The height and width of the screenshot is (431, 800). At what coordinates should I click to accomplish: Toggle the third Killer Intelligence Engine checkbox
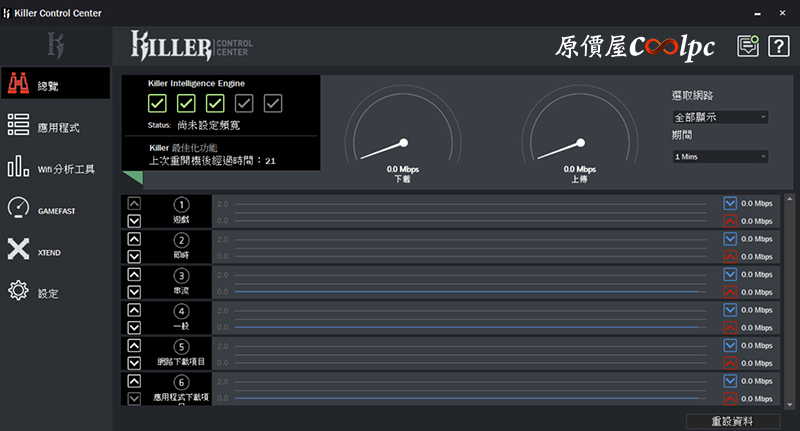[x=215, y=104]
